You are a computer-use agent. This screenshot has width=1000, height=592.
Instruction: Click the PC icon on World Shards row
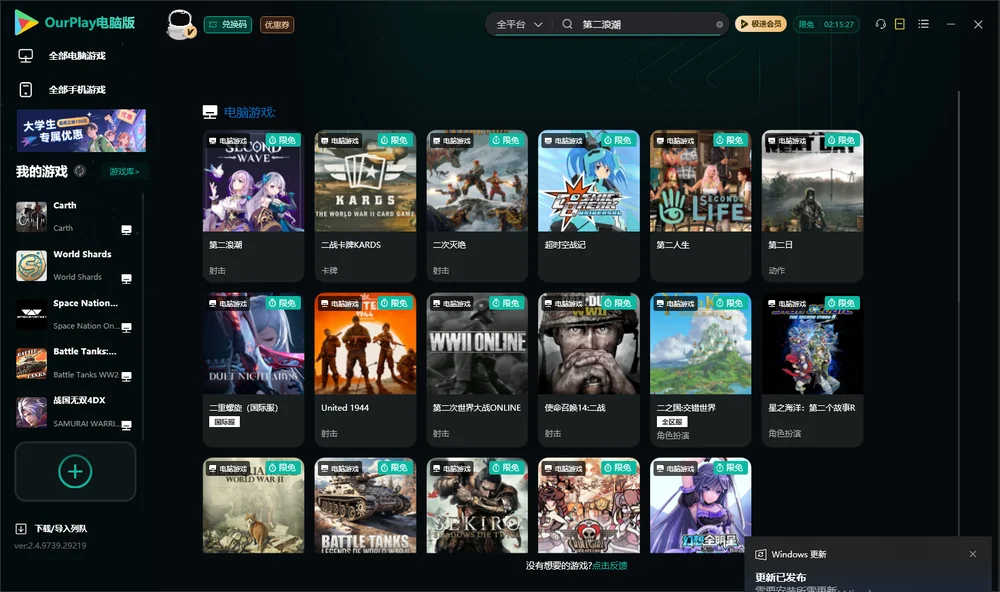click(x=126, y=279)
